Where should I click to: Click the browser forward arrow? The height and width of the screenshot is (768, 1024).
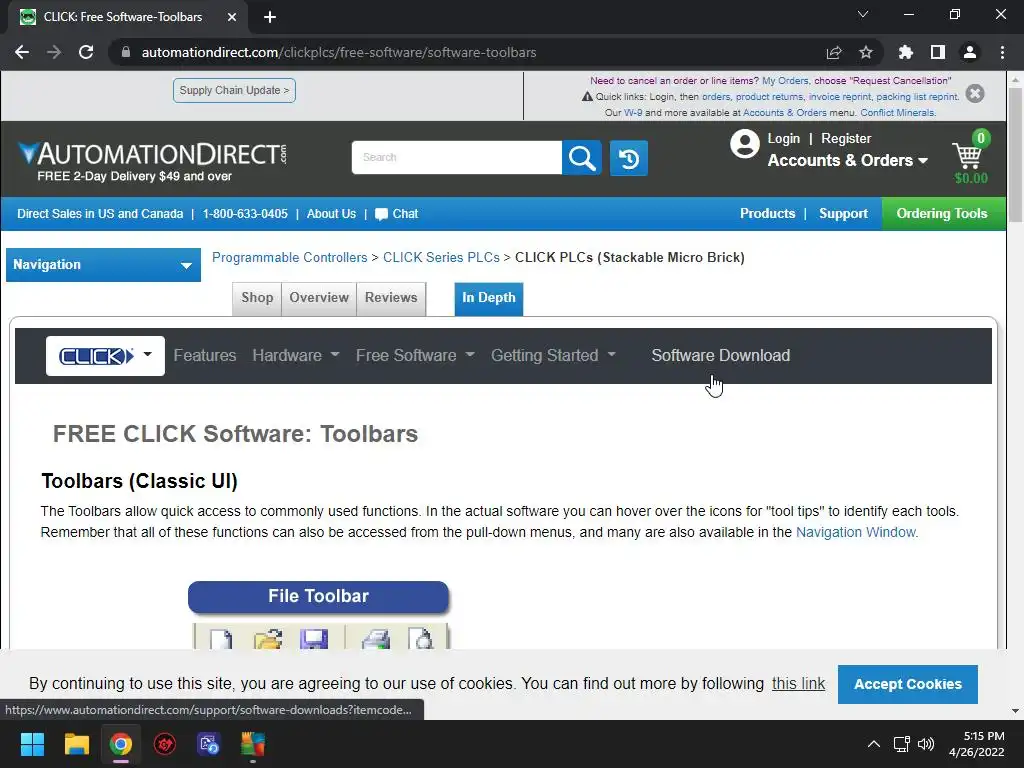click(54, 52)
